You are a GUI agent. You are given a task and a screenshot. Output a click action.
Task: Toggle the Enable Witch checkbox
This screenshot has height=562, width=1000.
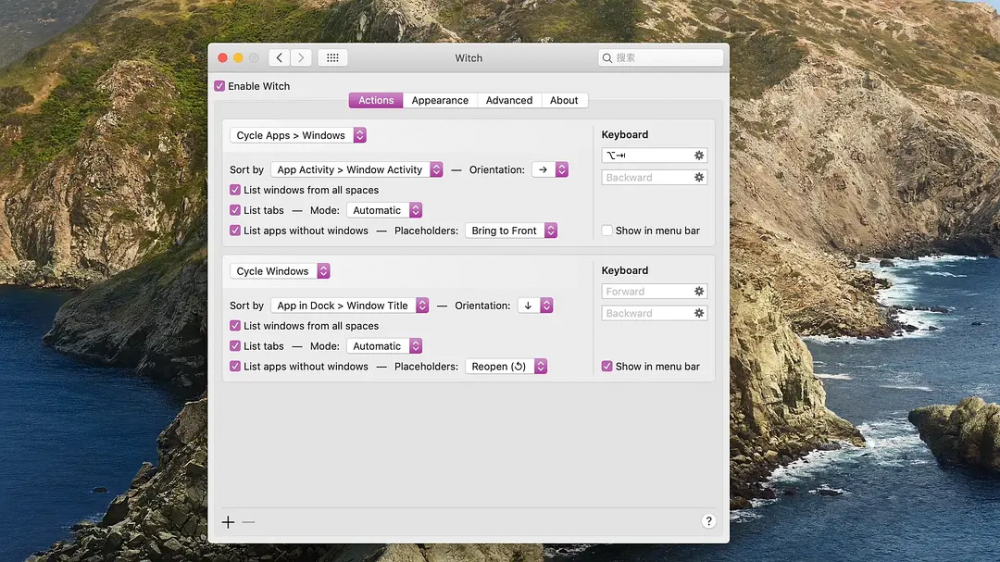tap(219, 86)
